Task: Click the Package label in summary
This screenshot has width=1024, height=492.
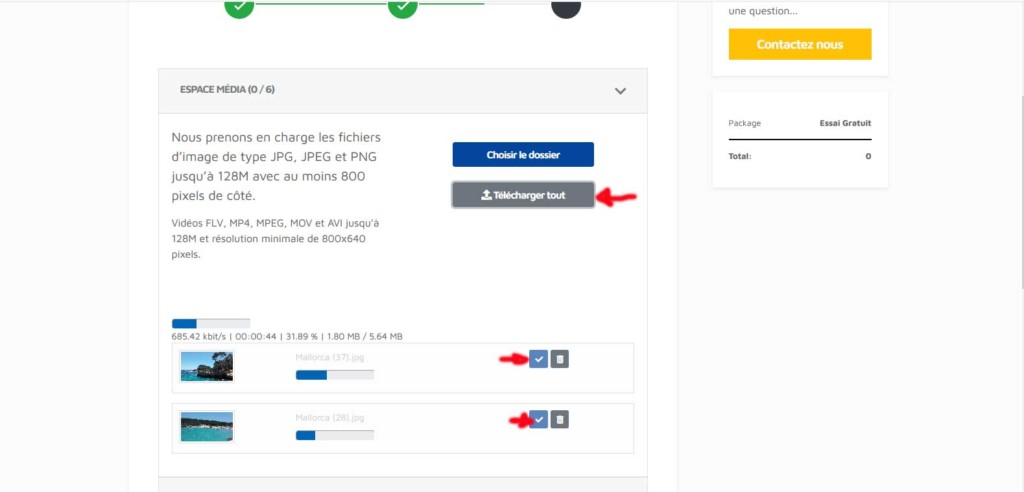Action: (x=744, y=123)
